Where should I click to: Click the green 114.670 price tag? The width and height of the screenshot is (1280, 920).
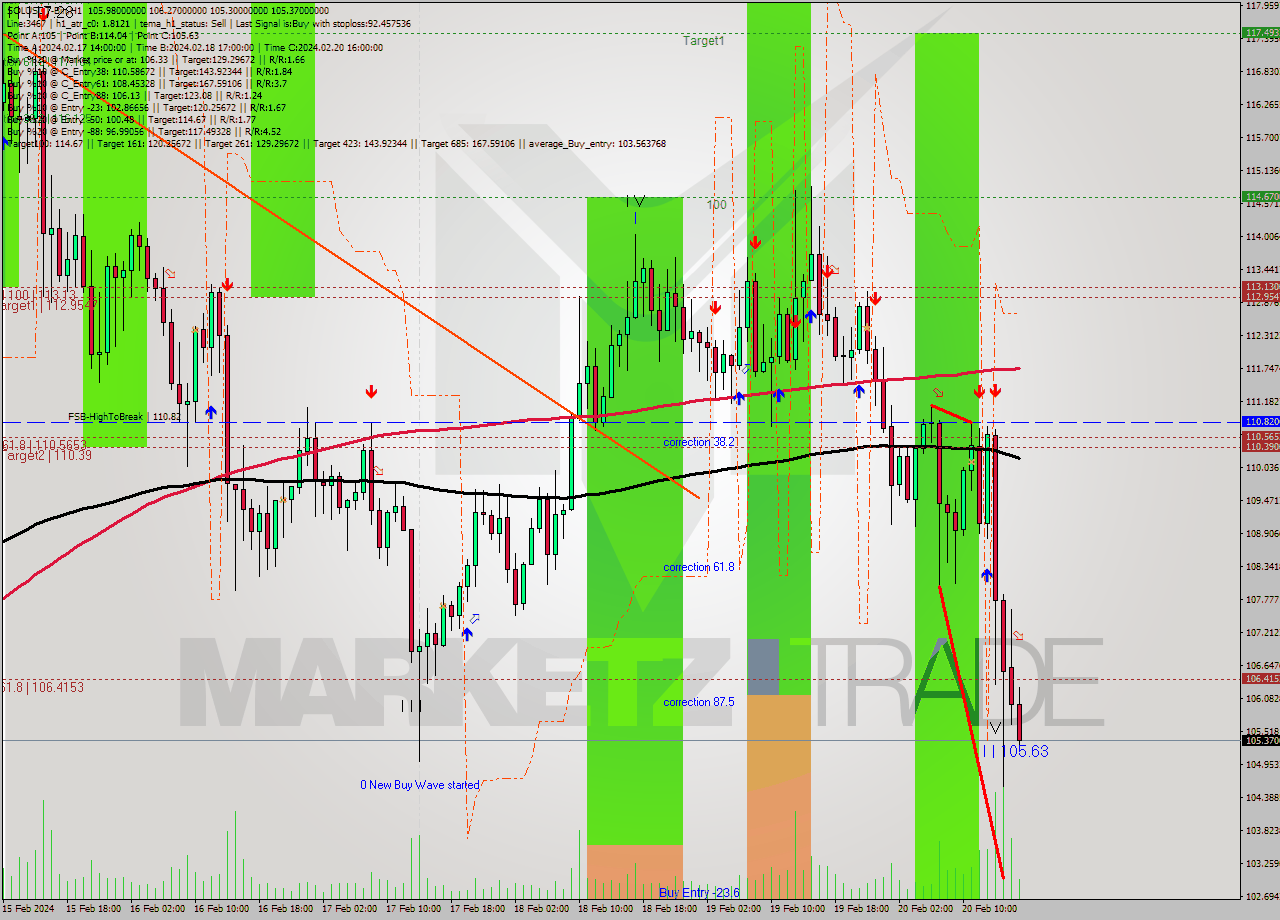[1261, 197]
